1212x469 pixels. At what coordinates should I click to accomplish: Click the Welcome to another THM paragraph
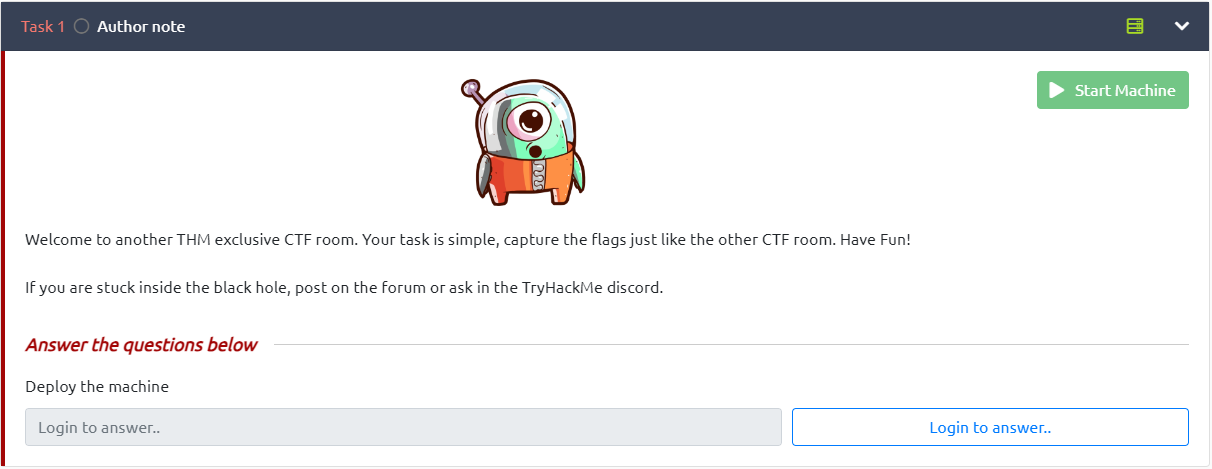(x=467, y=241)
